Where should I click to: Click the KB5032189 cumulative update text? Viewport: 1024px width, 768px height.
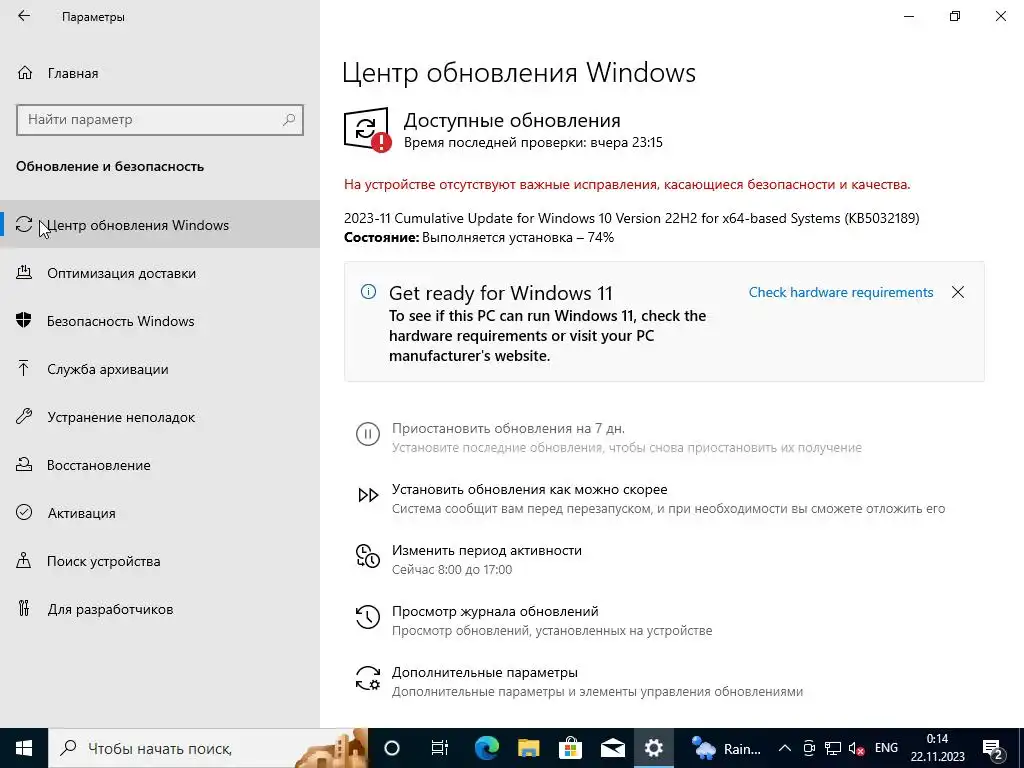(632, 218)
